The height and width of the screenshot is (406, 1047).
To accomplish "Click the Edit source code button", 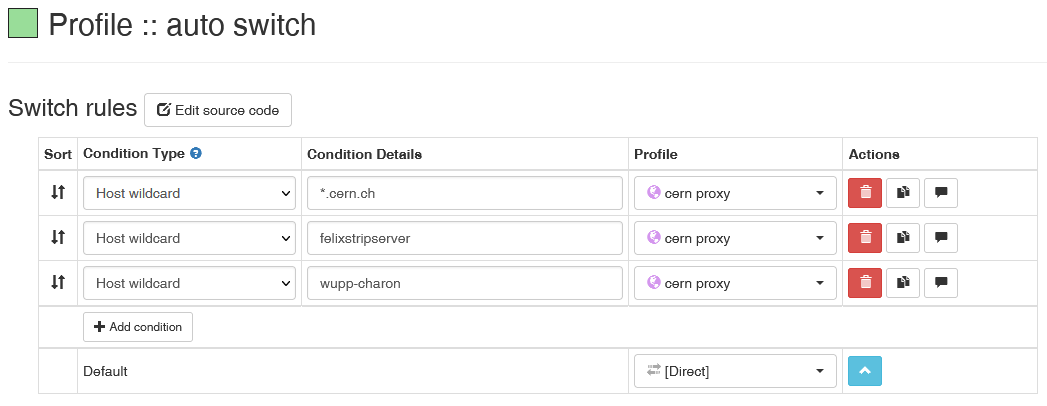I will click(x=218, y=110).
